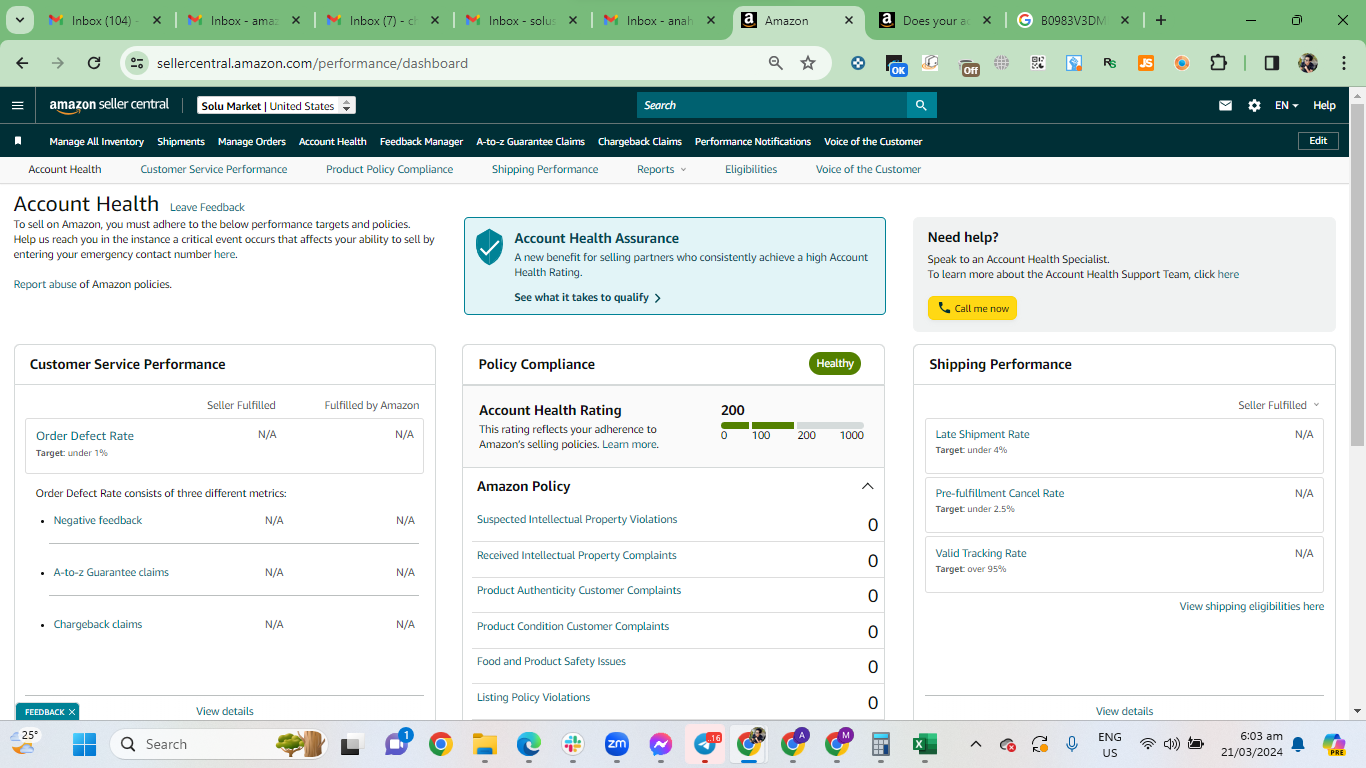Open A-to-z Guarantee Claims in the top menu
Viewport: 1366px width, 768px height.
[x=530, y=141]
